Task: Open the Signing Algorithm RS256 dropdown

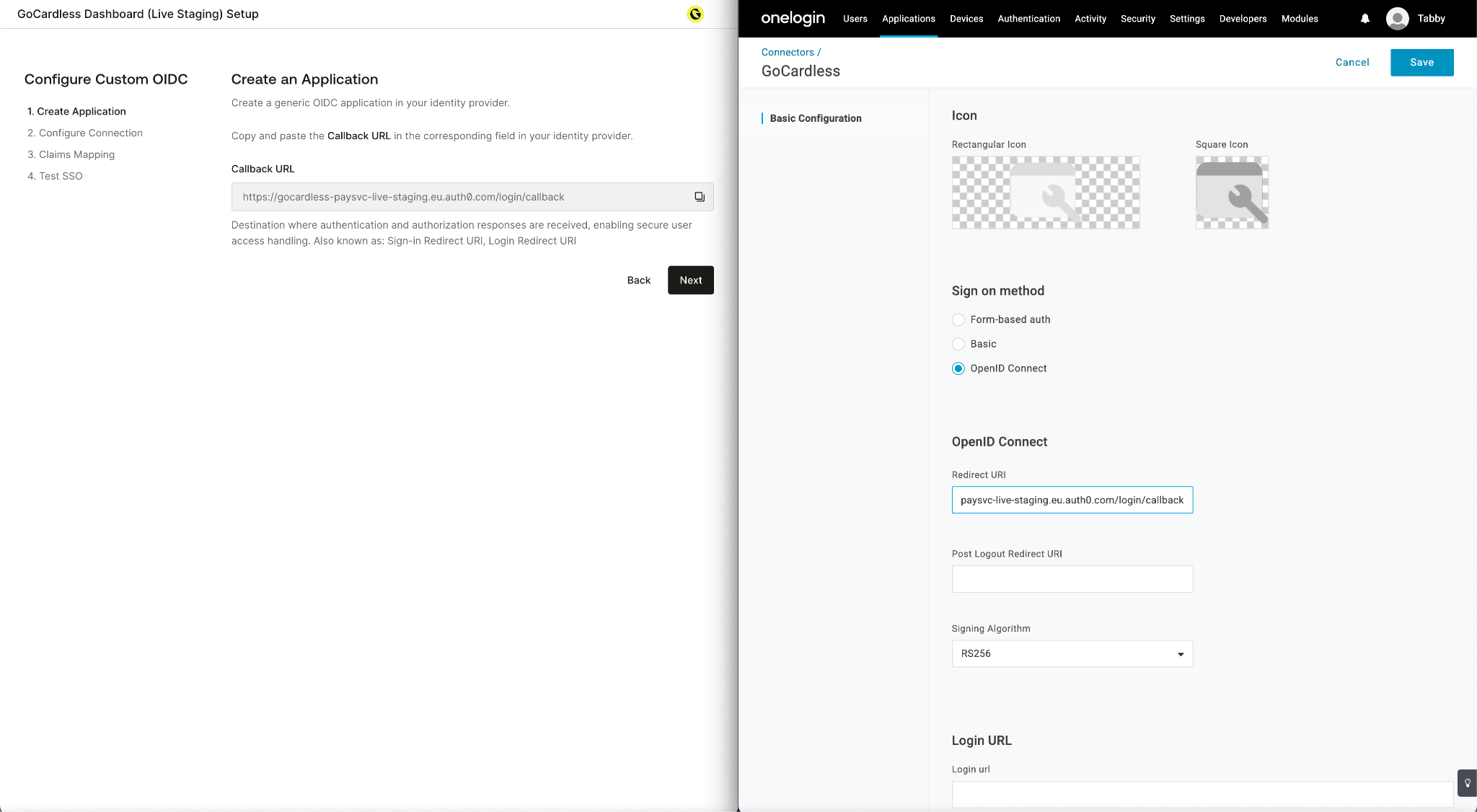Action: (1072, 653)
